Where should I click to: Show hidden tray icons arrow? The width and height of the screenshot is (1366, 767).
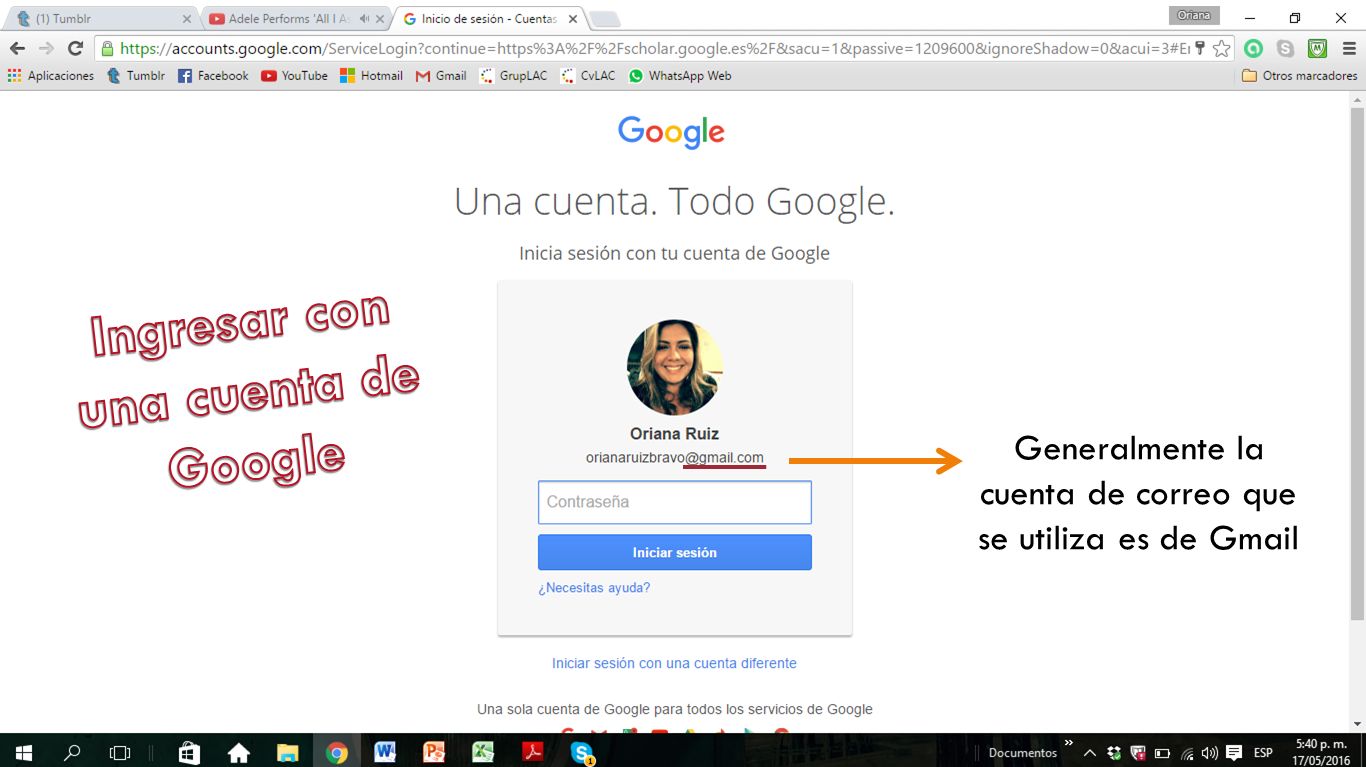point(1088,753)
